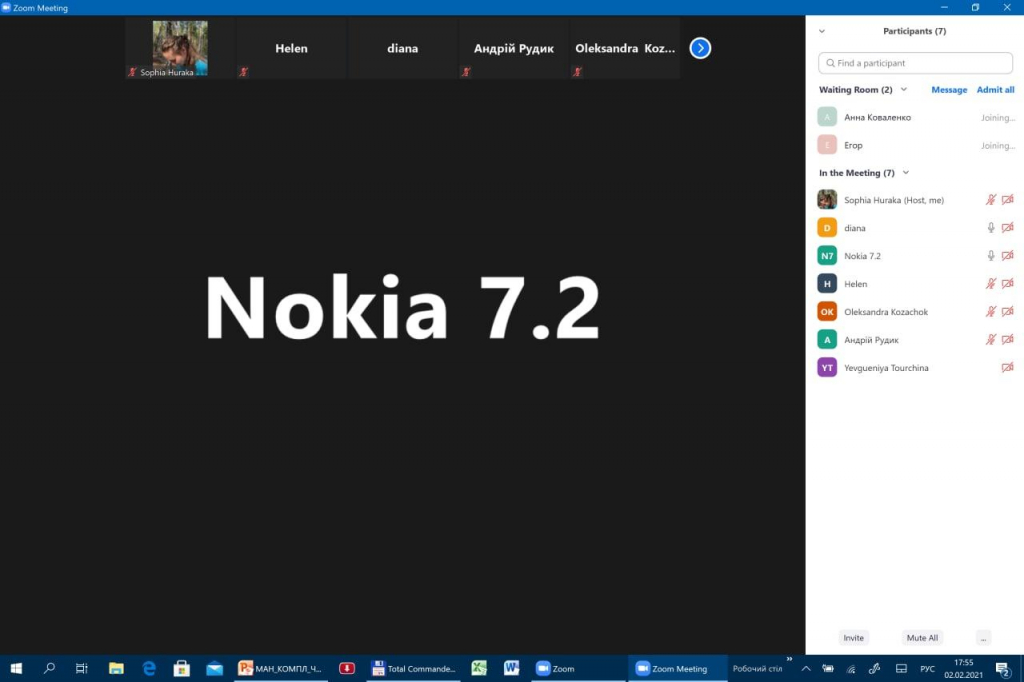Image resolution: width=1024 pixels, height=682 pixels.
Task: Open Excel from the taskbar
Action: (479, 668)
